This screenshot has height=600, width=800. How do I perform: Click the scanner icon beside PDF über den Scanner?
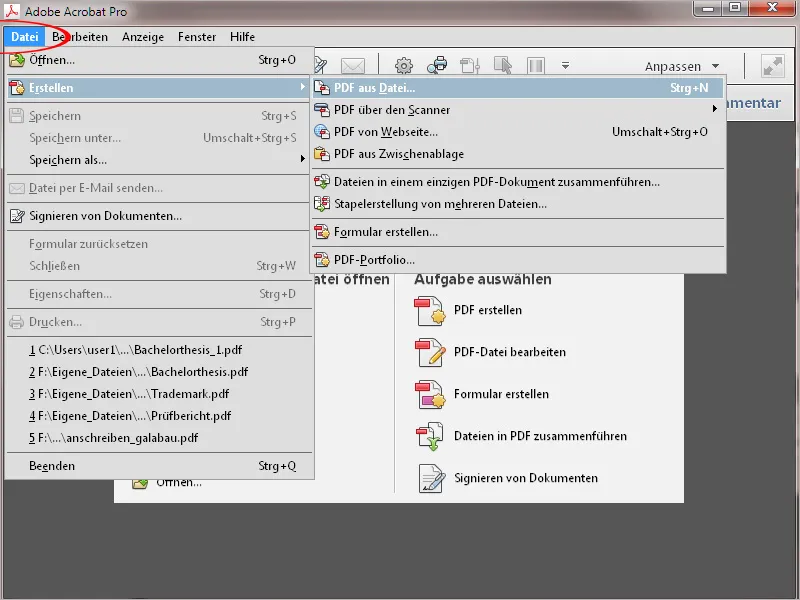pyautogui.click(x=322, y=110)
